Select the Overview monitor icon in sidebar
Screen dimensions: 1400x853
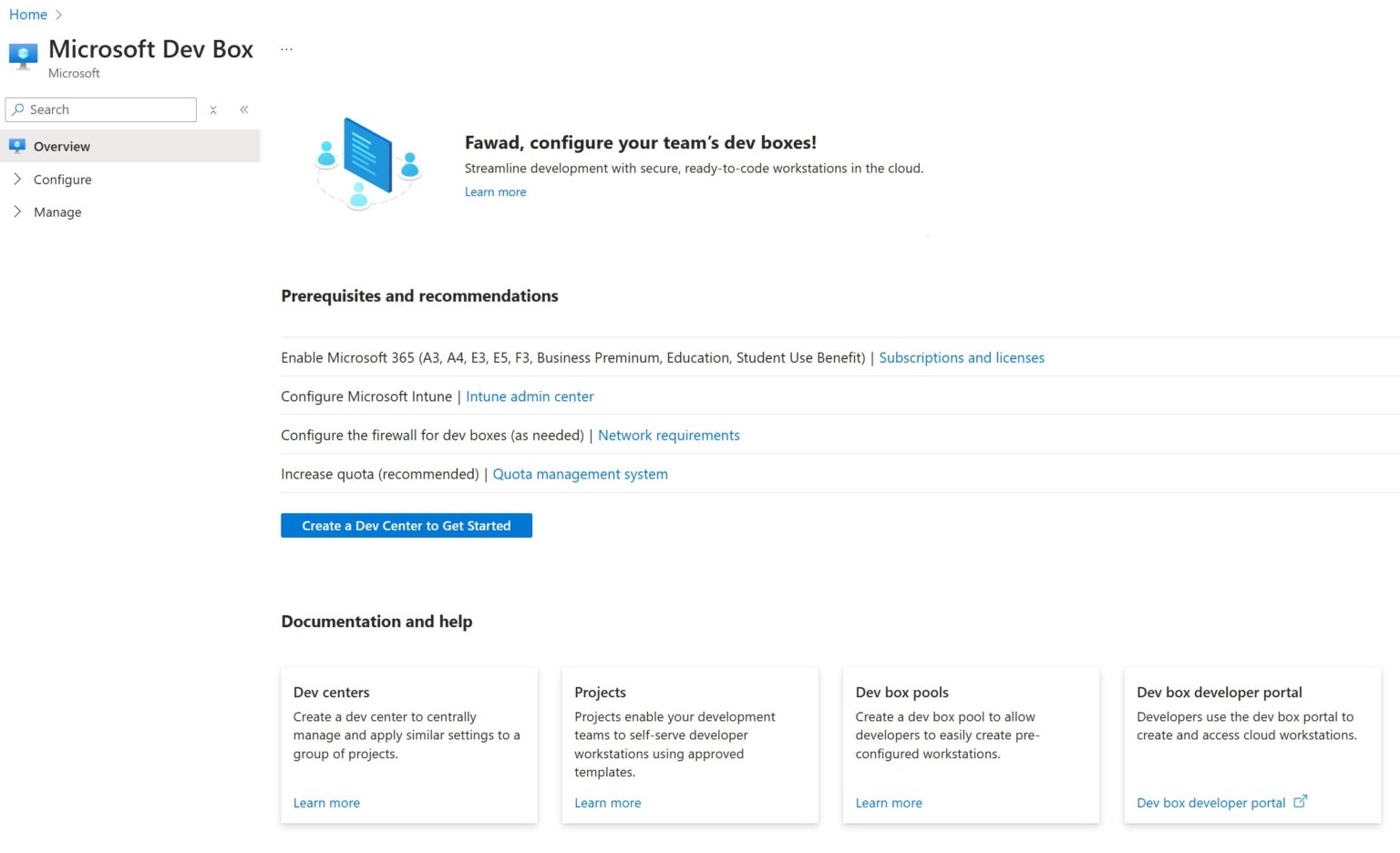pos(16,146)
